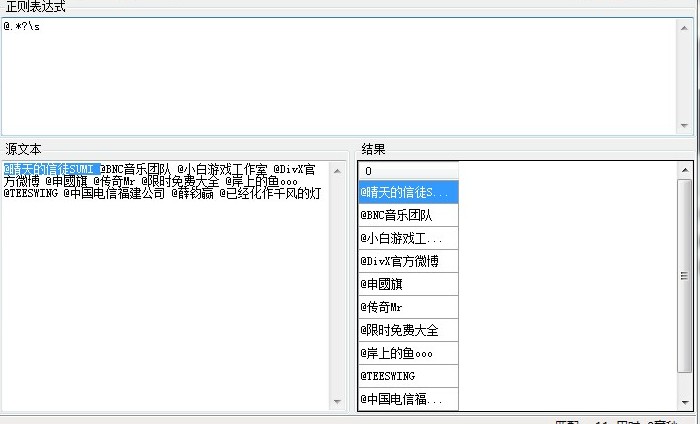Click the regex box scroll down arrow
This screenshot has height=424, width=700.
tap(684, 125)
